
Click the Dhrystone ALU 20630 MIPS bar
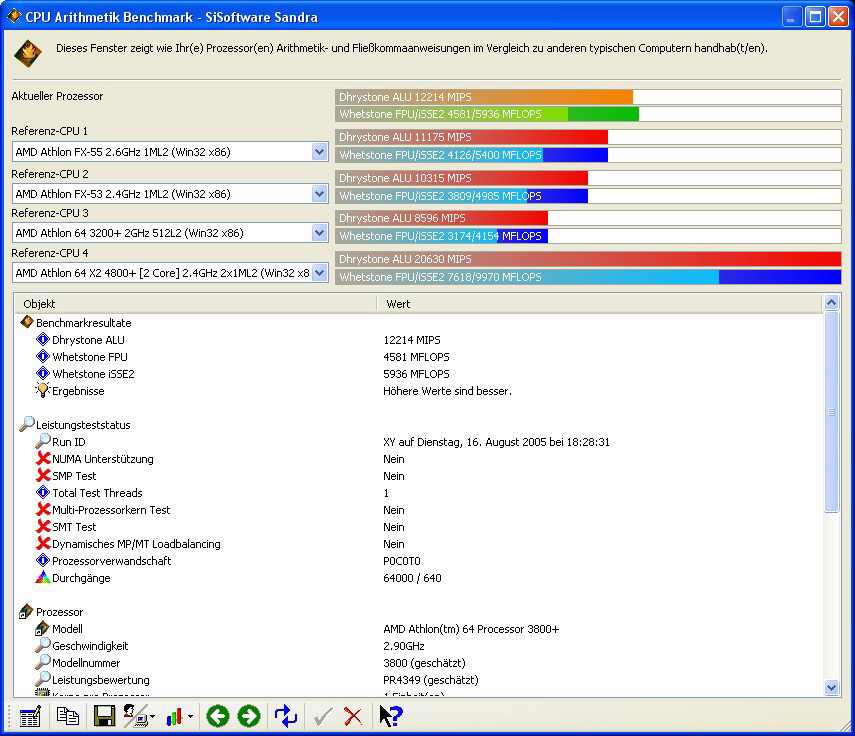(588, 259)
